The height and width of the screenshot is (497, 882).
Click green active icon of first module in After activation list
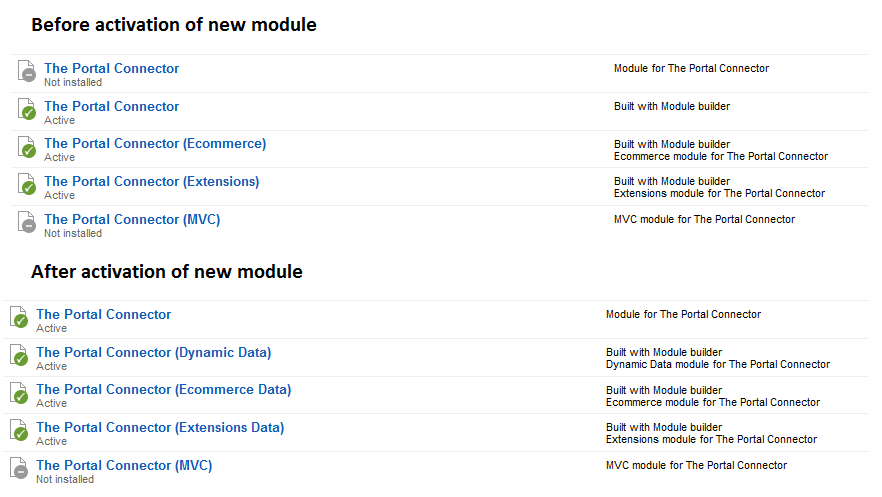(x=19, y=317)
